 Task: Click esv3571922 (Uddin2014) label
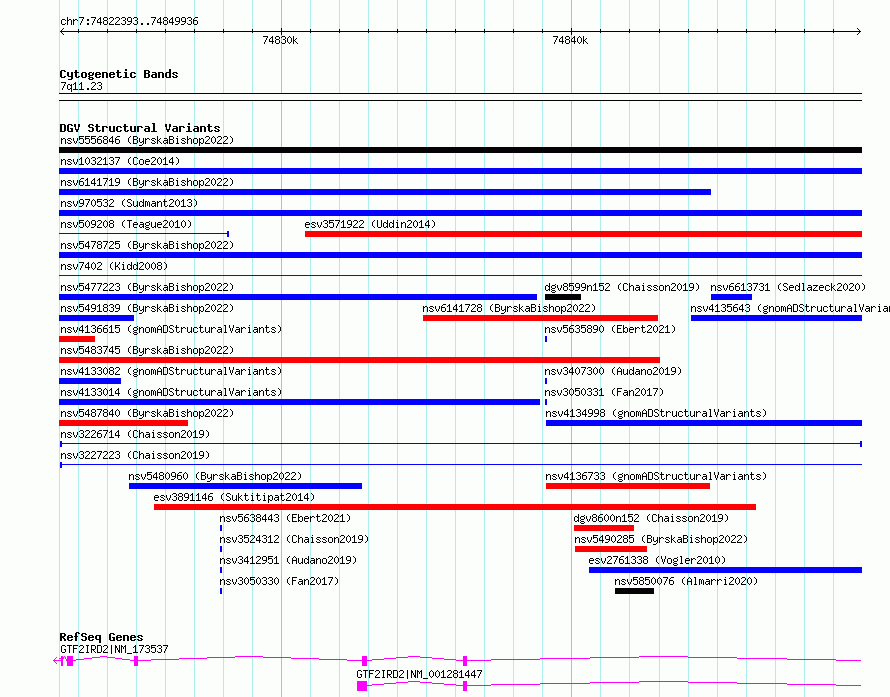pos(370,224)
